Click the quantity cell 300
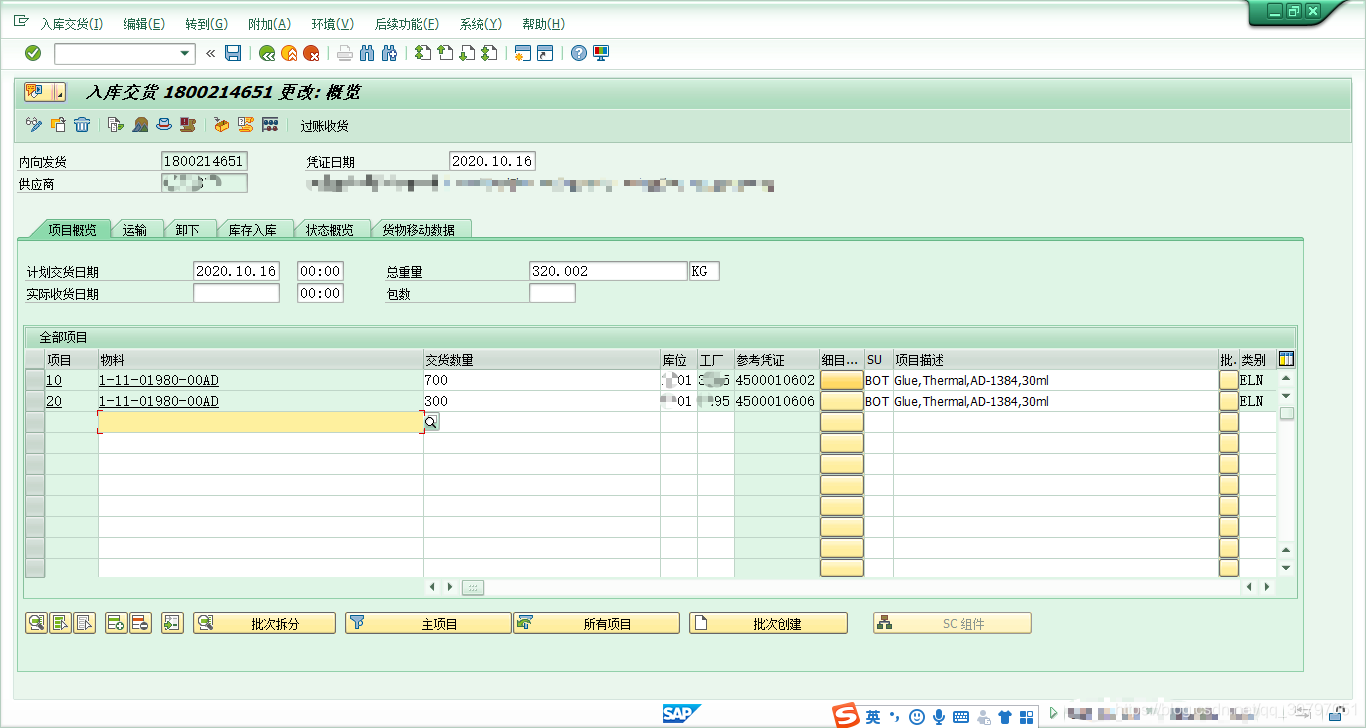Viewport: 1366px width, 728px height. click(x=541, y=401)
